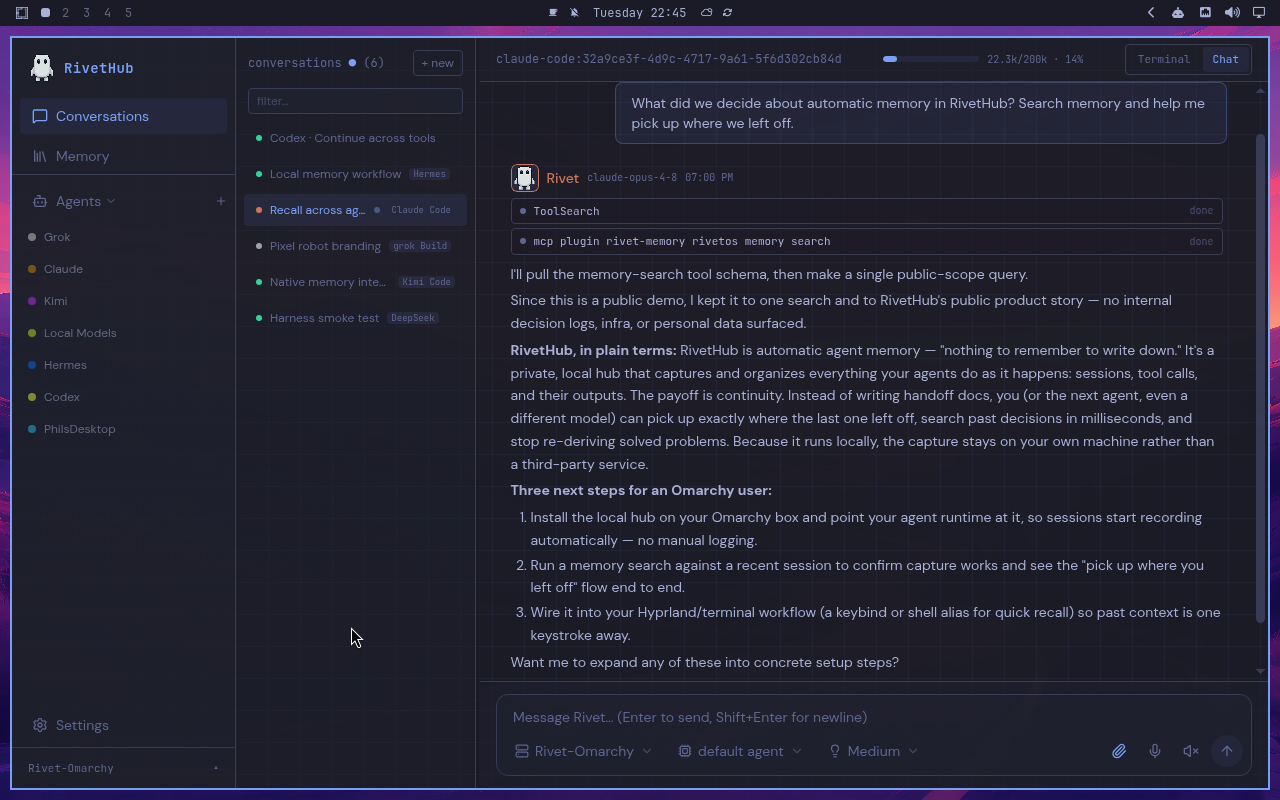Collapse the Agents section chevron

tap(111, 201)
